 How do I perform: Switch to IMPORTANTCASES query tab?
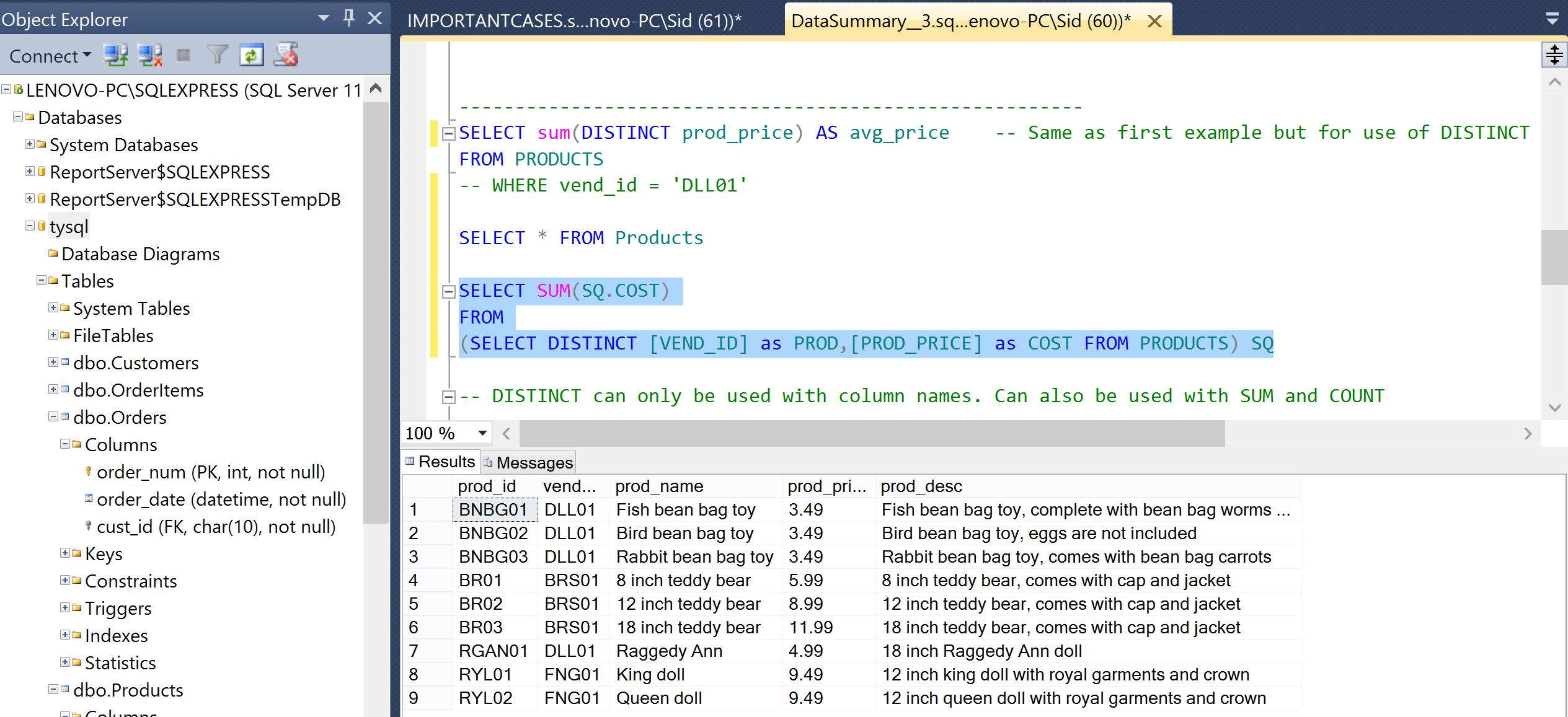pyautogui.click(x=574, y=21)
